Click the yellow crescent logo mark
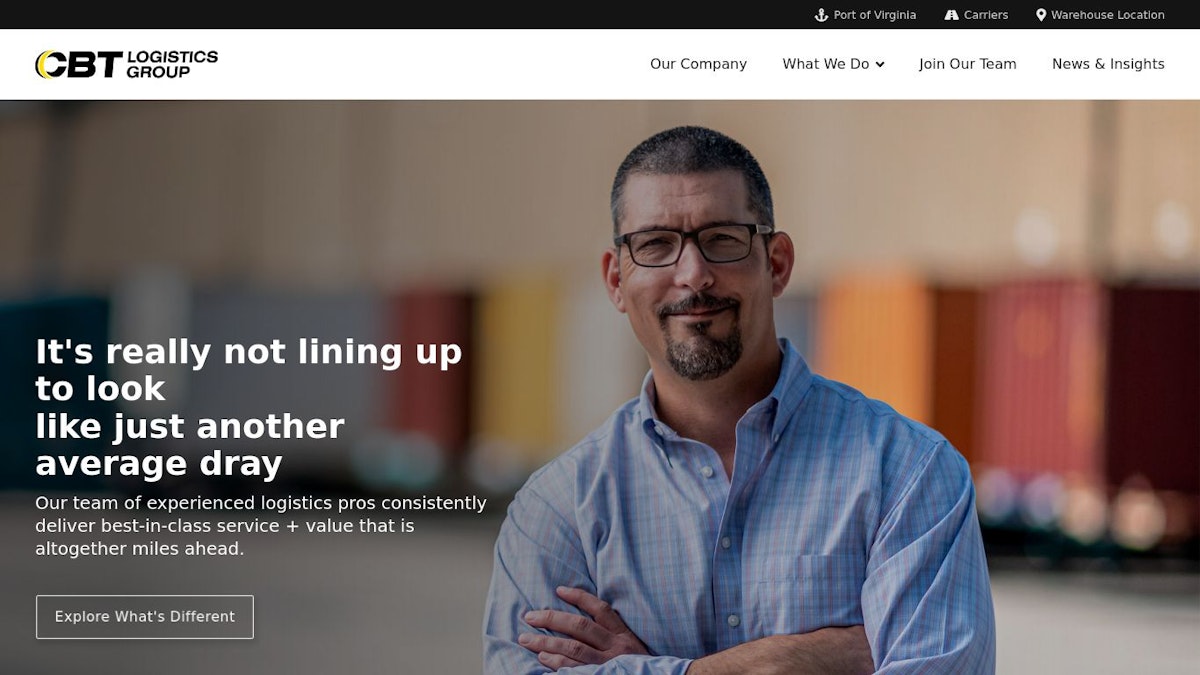The height and width of the screenshot is (675, 1200). [x=44, y=65]
